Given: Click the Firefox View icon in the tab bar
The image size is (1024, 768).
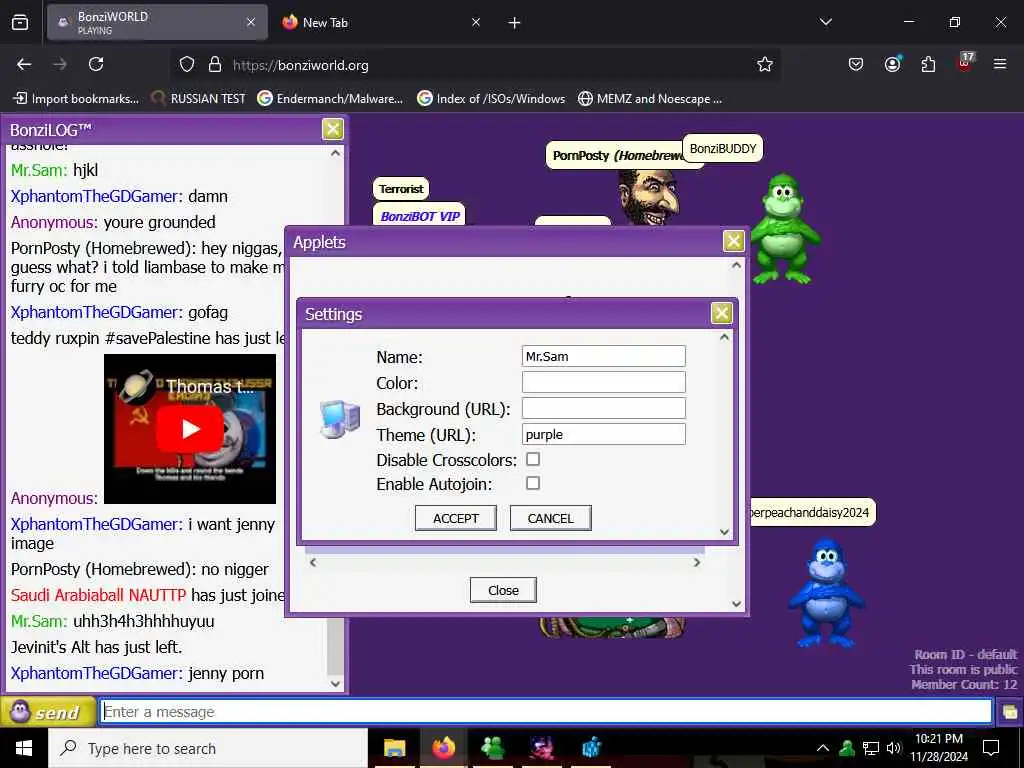Looking at the screenshot, I should point(20,23).
